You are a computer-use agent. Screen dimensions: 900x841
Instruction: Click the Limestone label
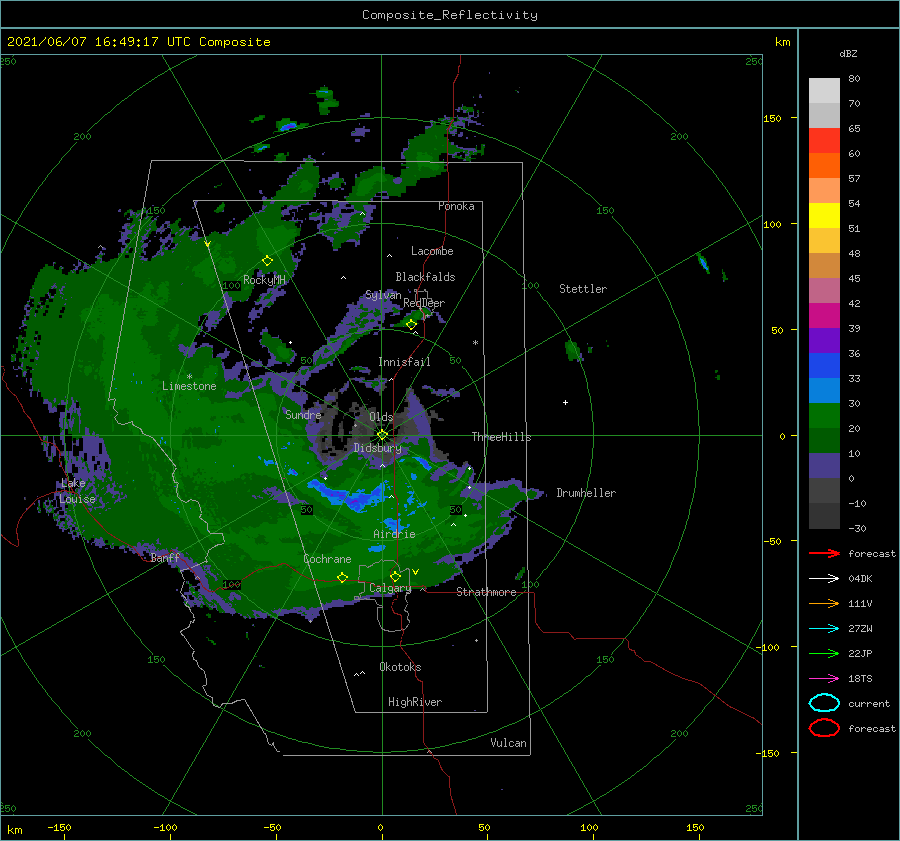point(189,386)
